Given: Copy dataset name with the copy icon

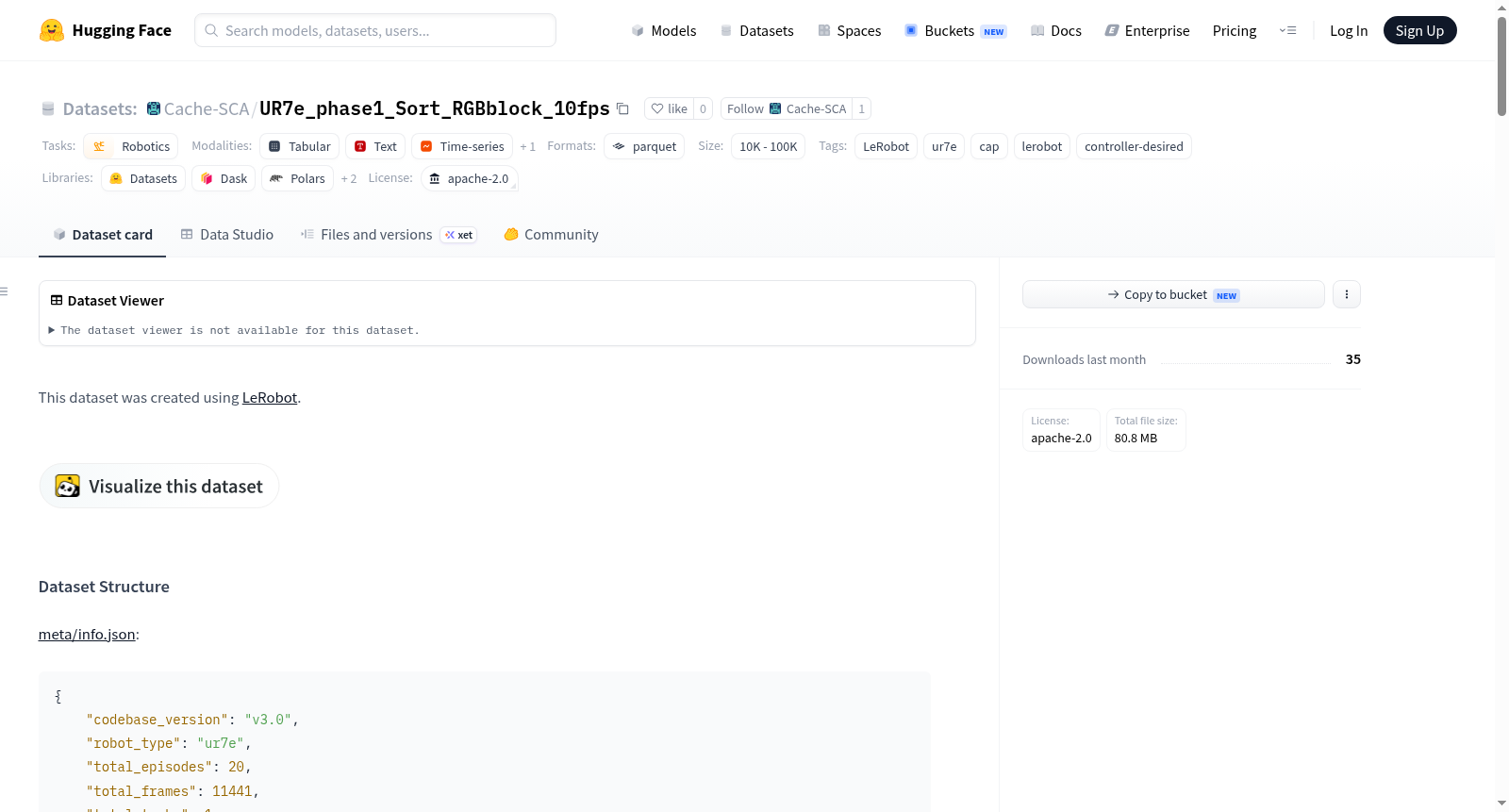Looking at the screenshot, I should 622,108.
